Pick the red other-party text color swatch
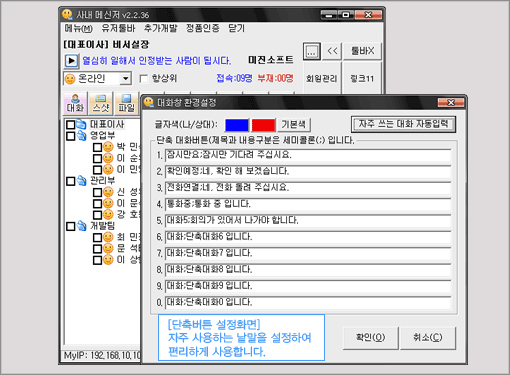The image size is (510, 375). point(263,125)
